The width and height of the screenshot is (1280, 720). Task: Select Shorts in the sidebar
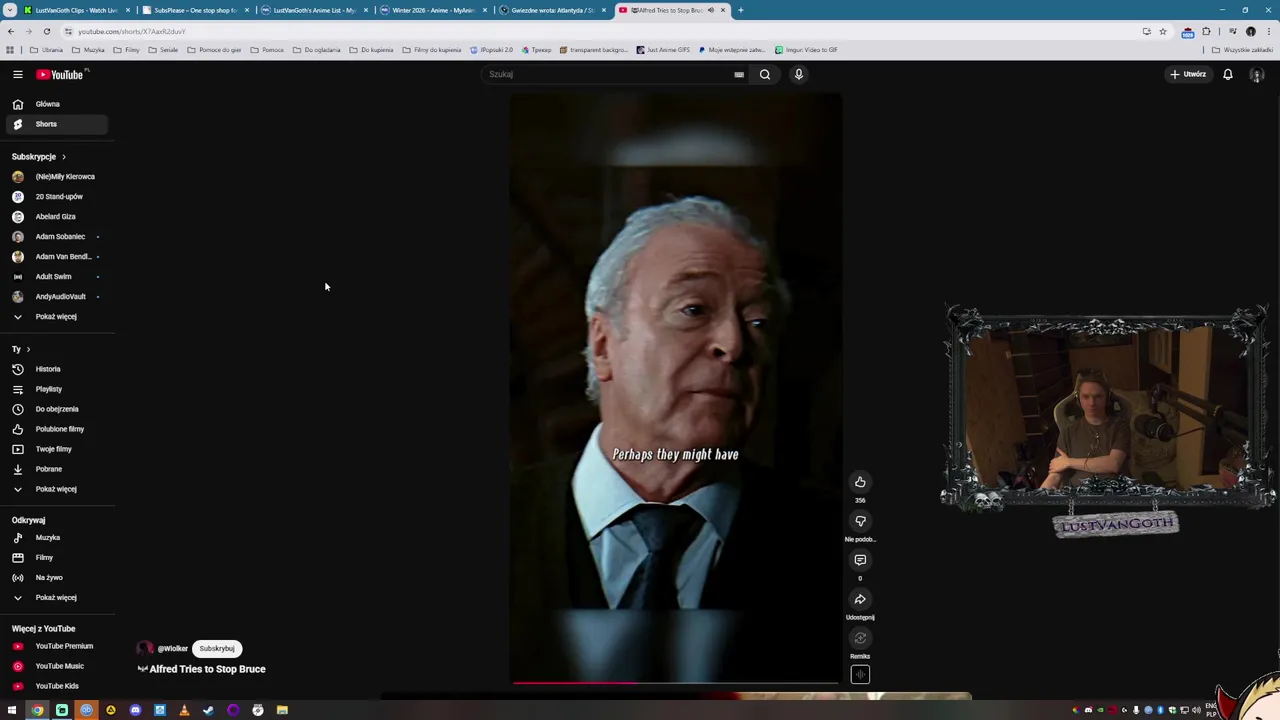[56, 124]
